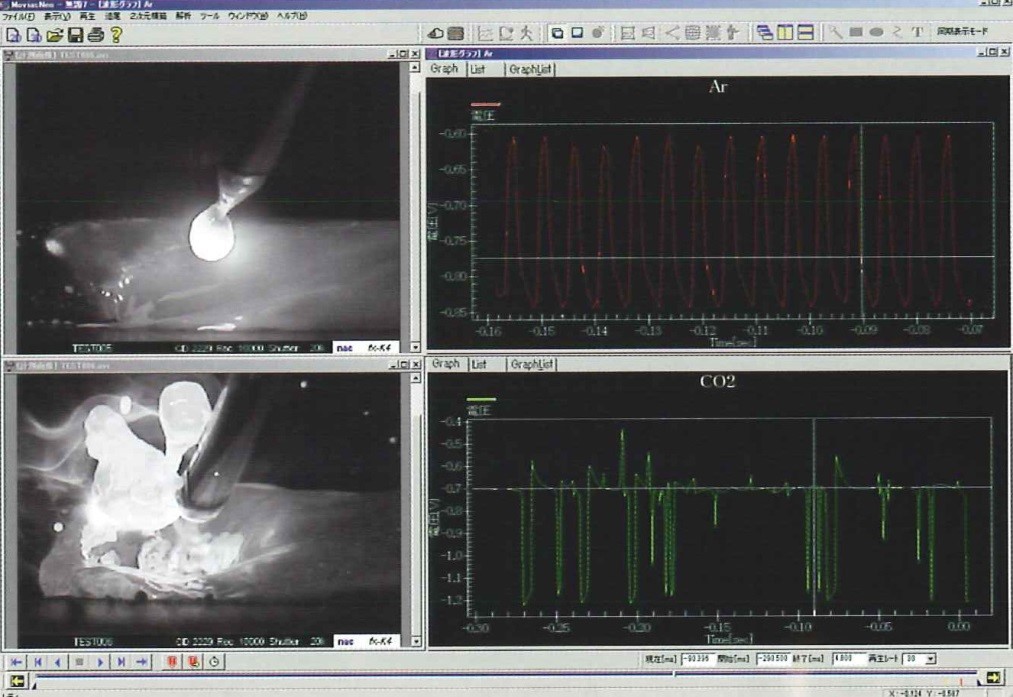The image size is (1013, 697).
Task: Open help with the yellow question mark
Action: [x=116, y=35]
